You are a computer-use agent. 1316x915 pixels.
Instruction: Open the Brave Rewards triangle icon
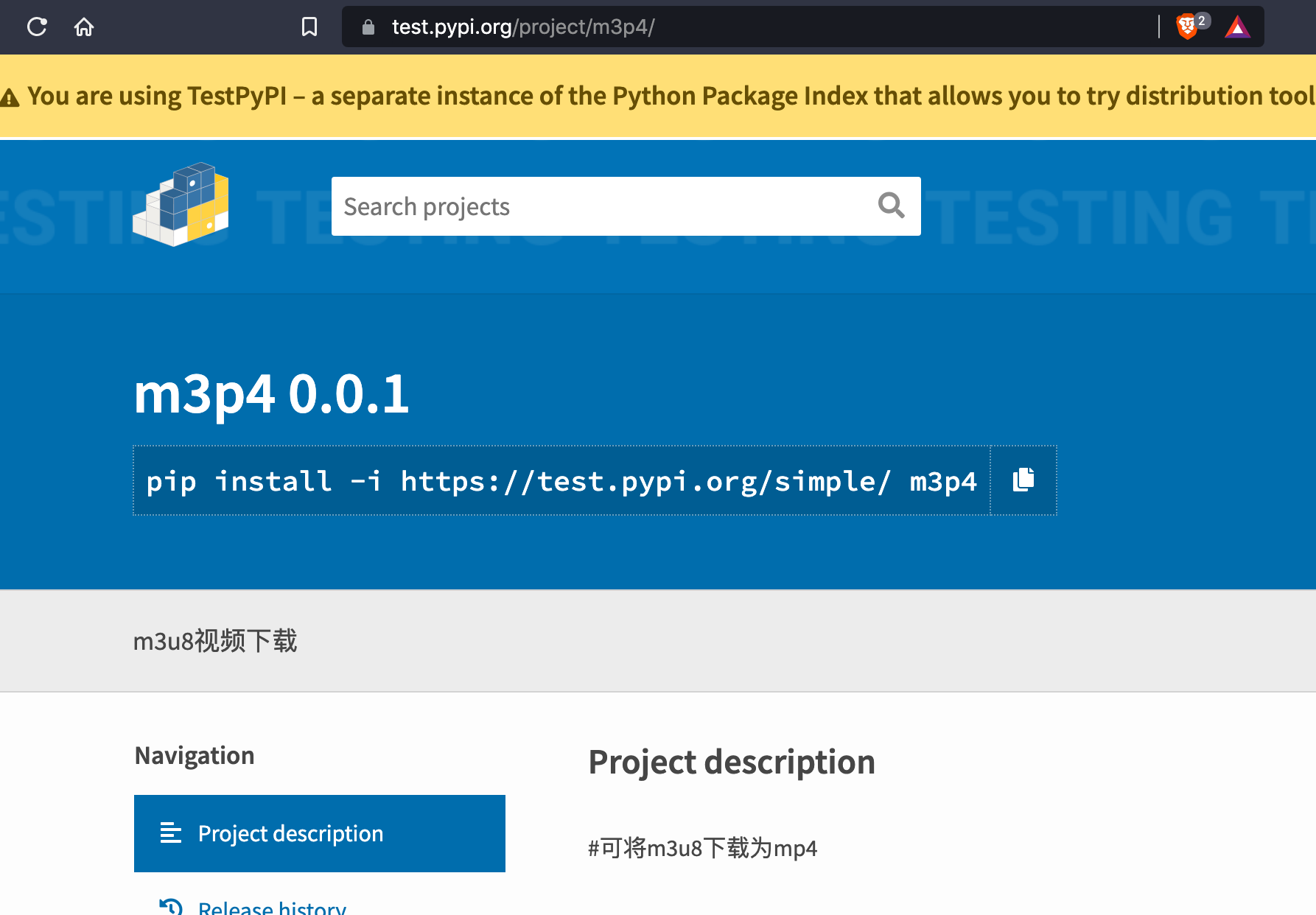[1237, 28]
